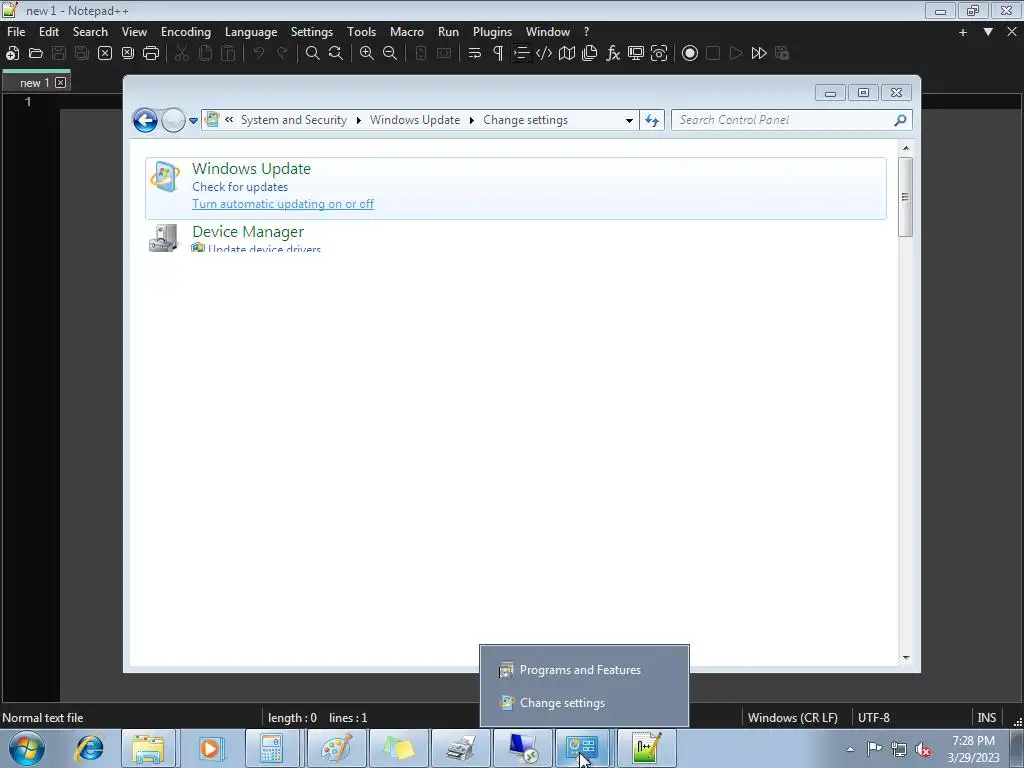Open the Notepad++ question mark help menu
Image resolution: width=1024 pixels, height=768 pixels.
[586, 31]
